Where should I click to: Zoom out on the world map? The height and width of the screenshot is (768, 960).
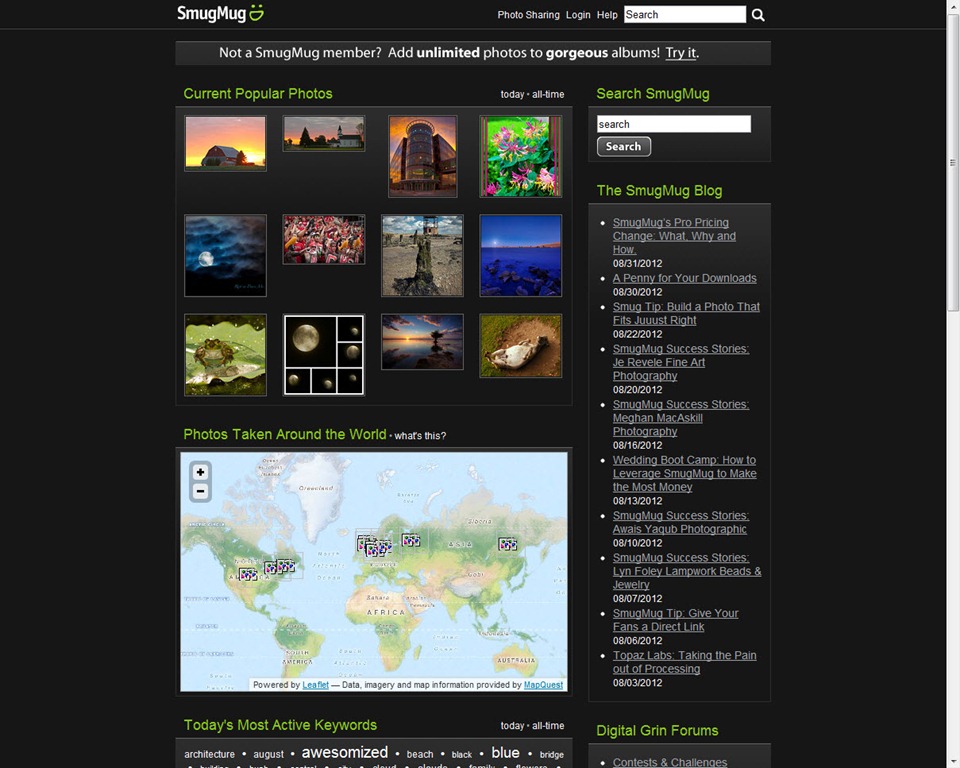pyautogui.click(x=200, y=491)
